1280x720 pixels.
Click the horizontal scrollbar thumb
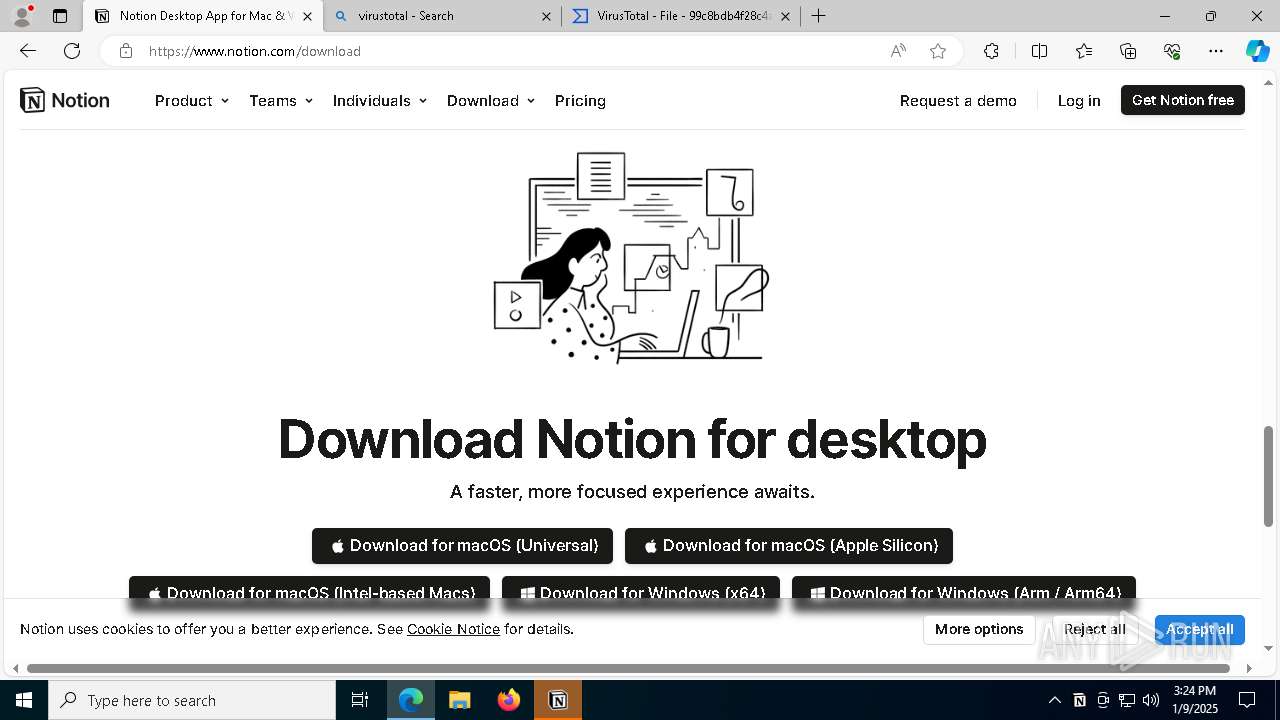(x=628, y=668)
